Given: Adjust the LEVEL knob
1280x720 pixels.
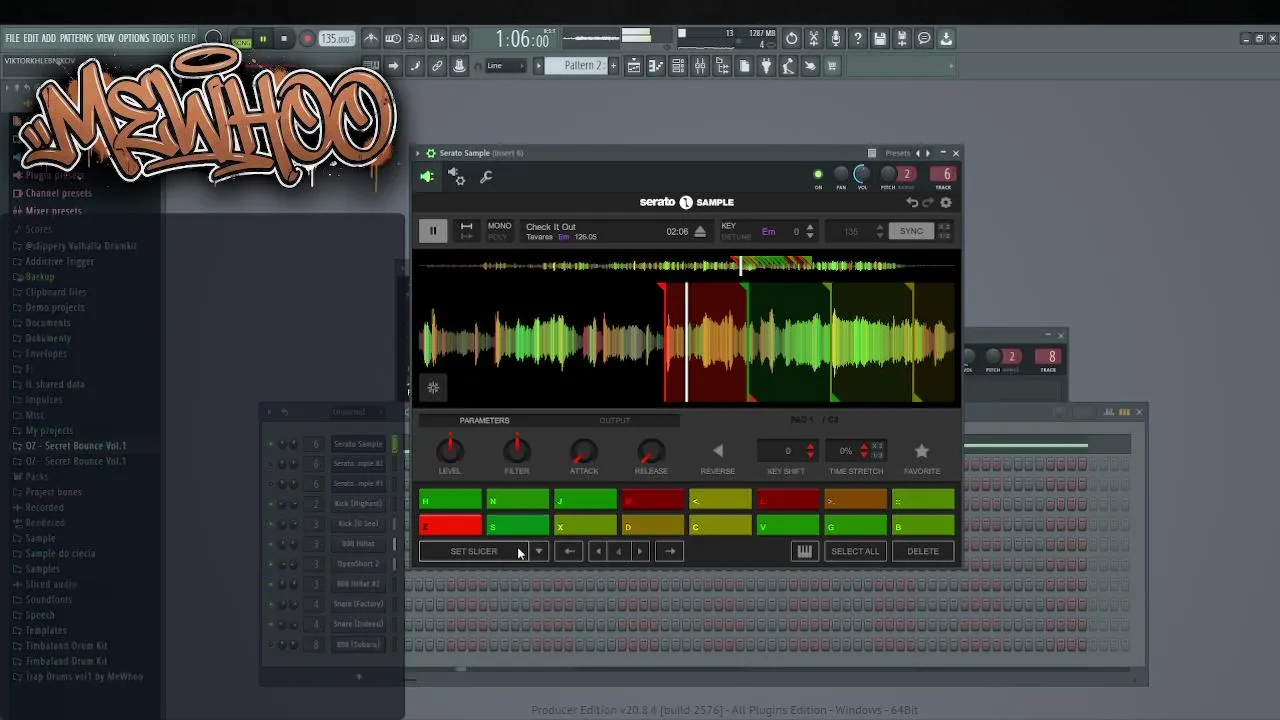Looking at the screenshot, I should [x=450, y=451].
